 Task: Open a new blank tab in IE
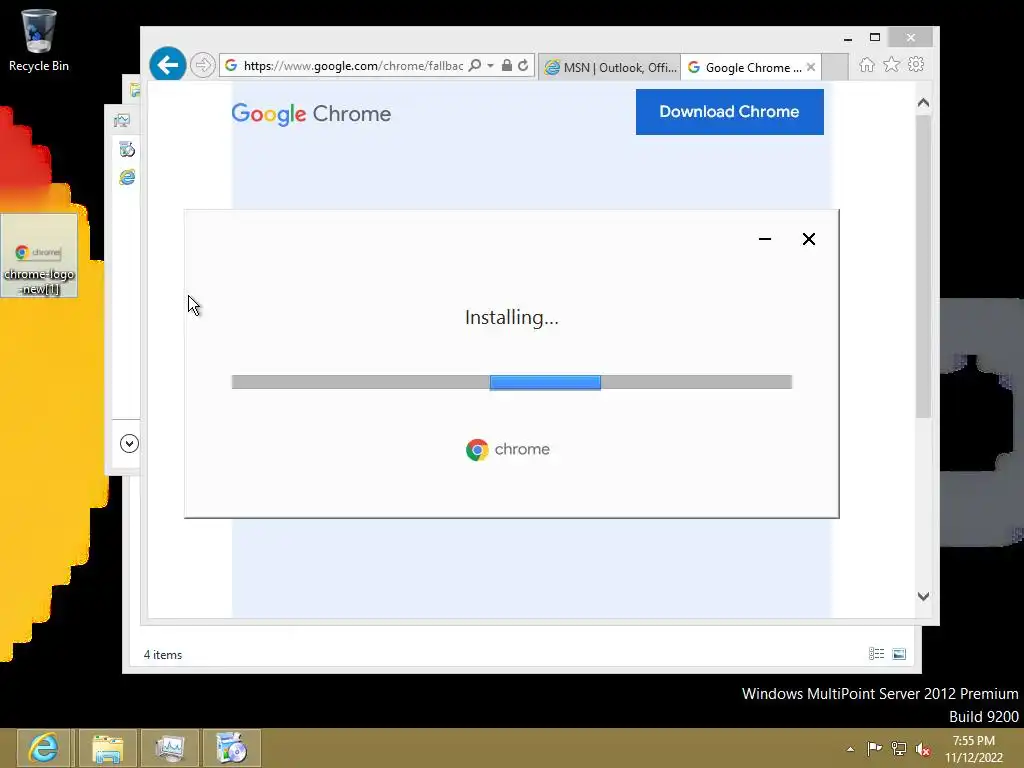point(835,67)
